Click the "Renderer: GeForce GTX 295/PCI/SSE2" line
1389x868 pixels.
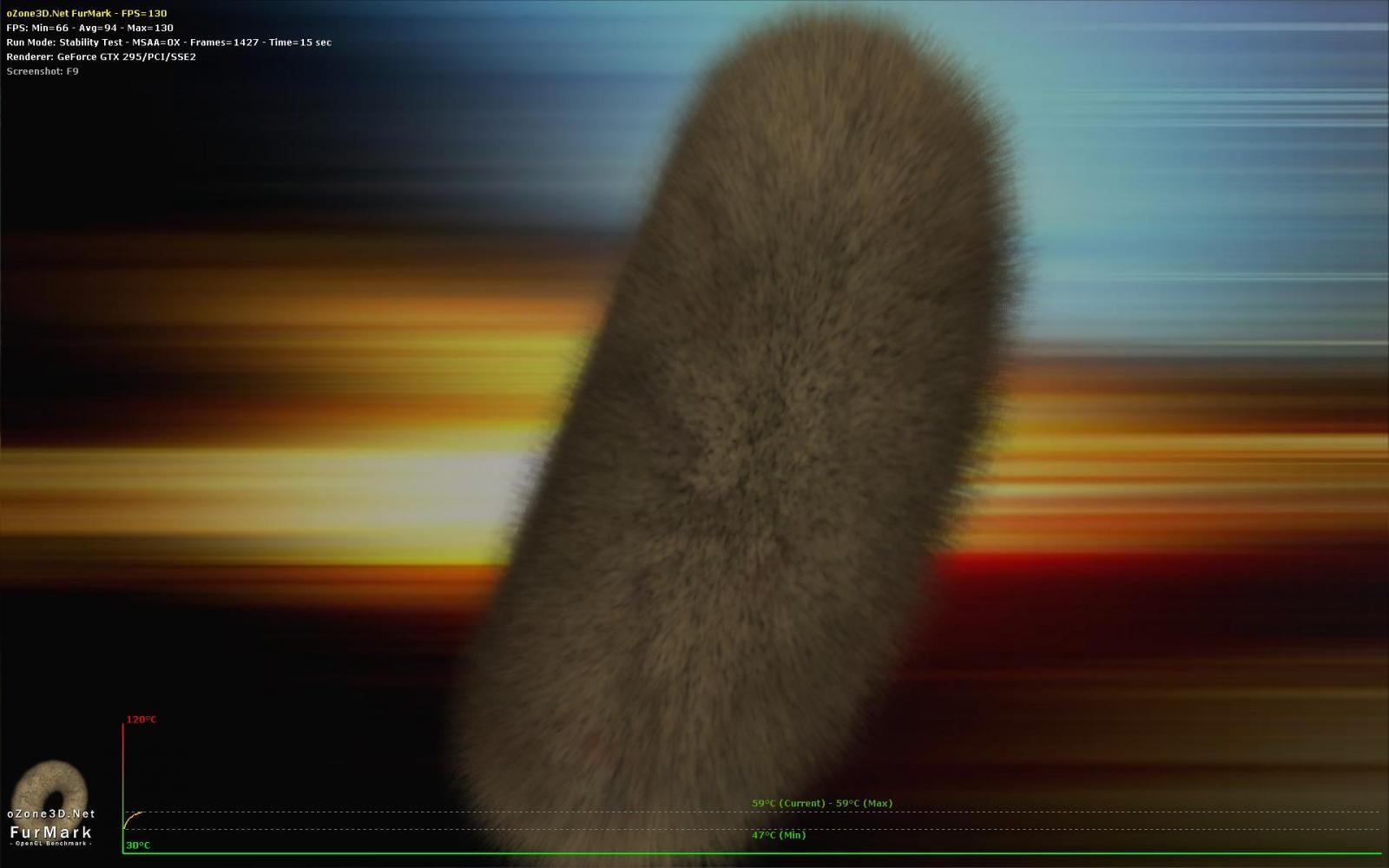(102, 57)
